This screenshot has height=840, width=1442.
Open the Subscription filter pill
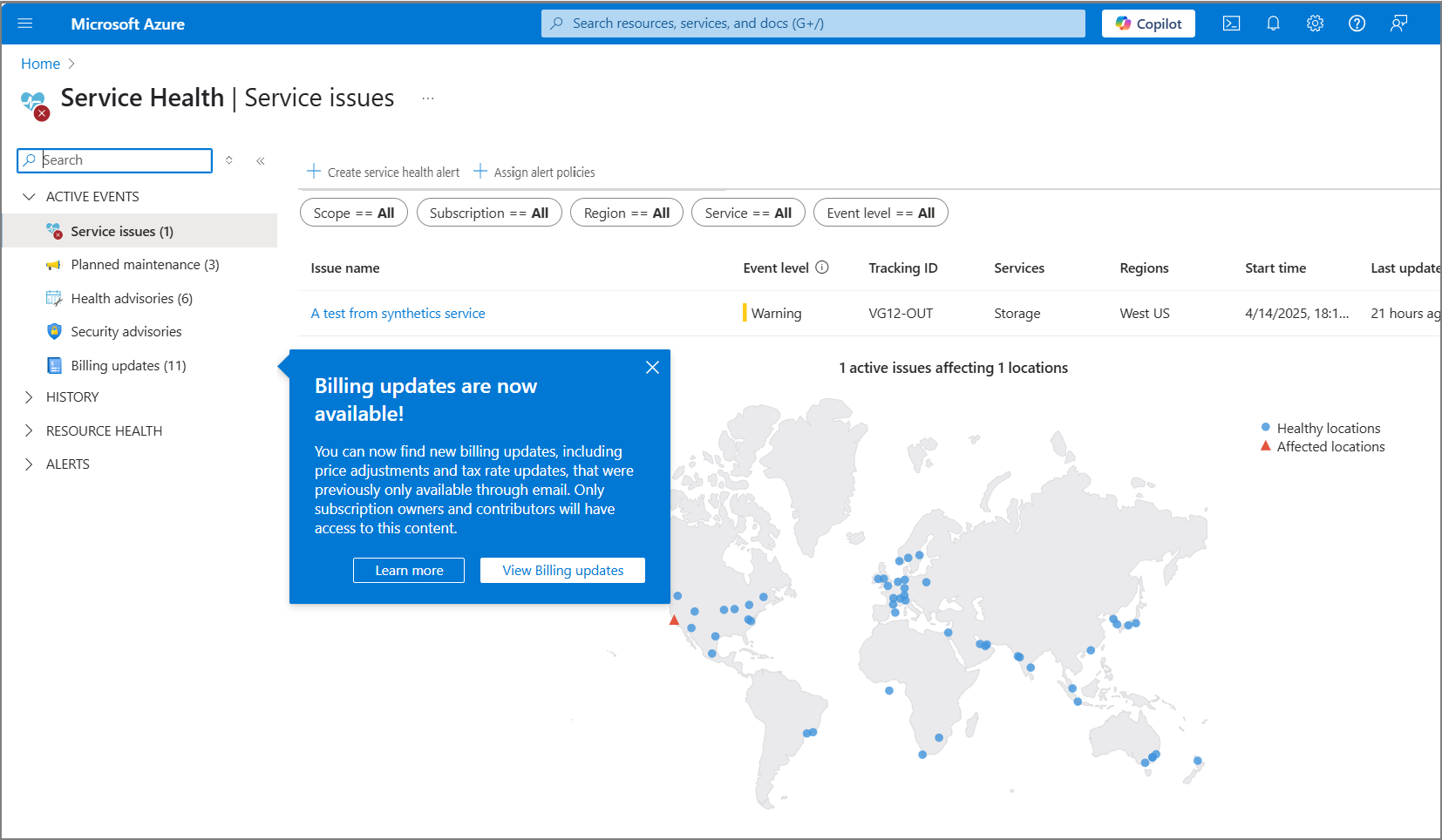[488, 213]
